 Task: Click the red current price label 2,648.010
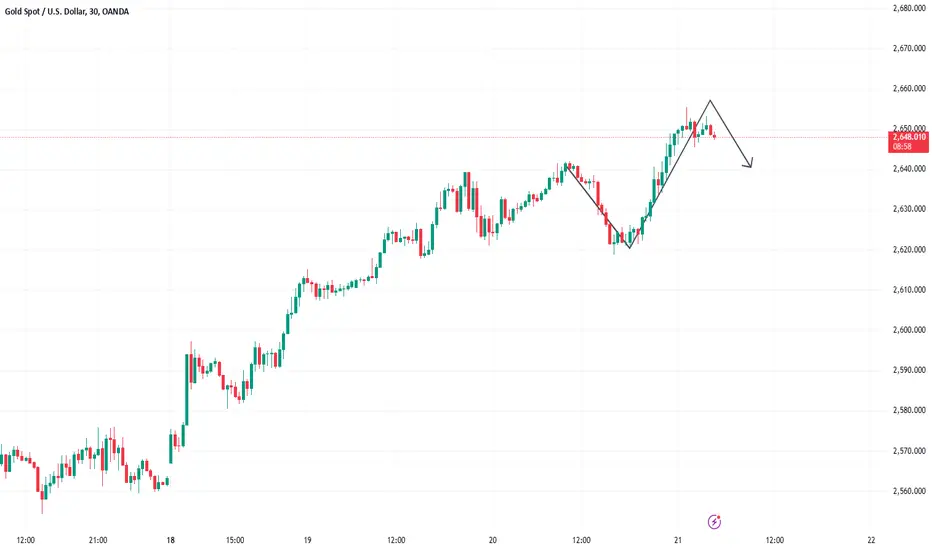click(x=909, y=137)
